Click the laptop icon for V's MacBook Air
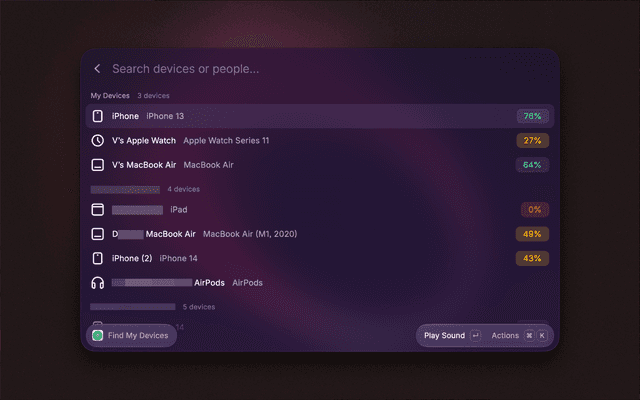 [98, 165]
